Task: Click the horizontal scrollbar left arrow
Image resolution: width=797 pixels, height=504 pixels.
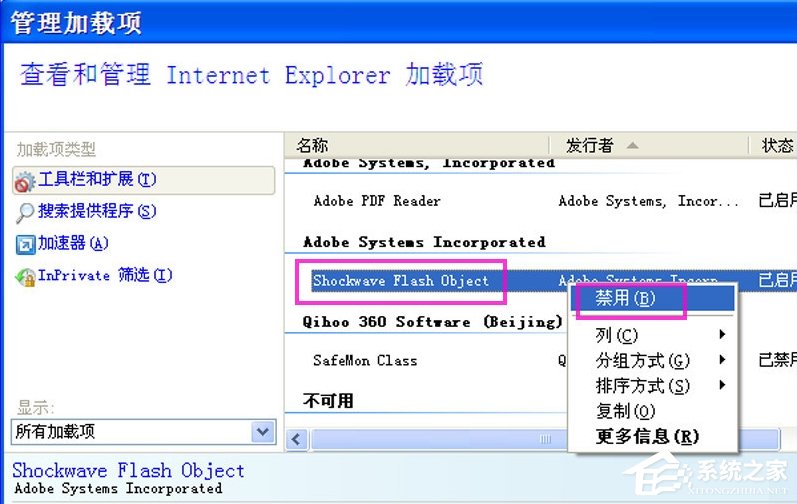Action: point(297,439)
